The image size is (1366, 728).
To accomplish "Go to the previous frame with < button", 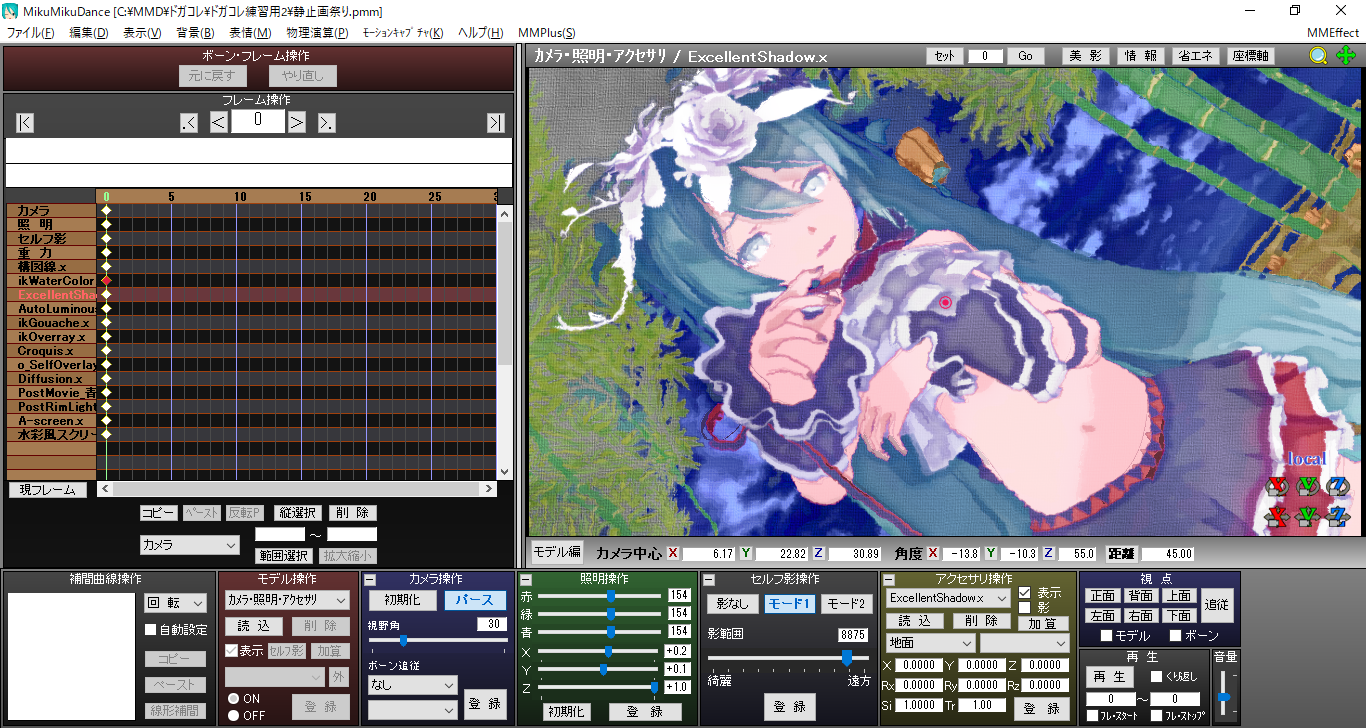I will click(x=219, y=122).
